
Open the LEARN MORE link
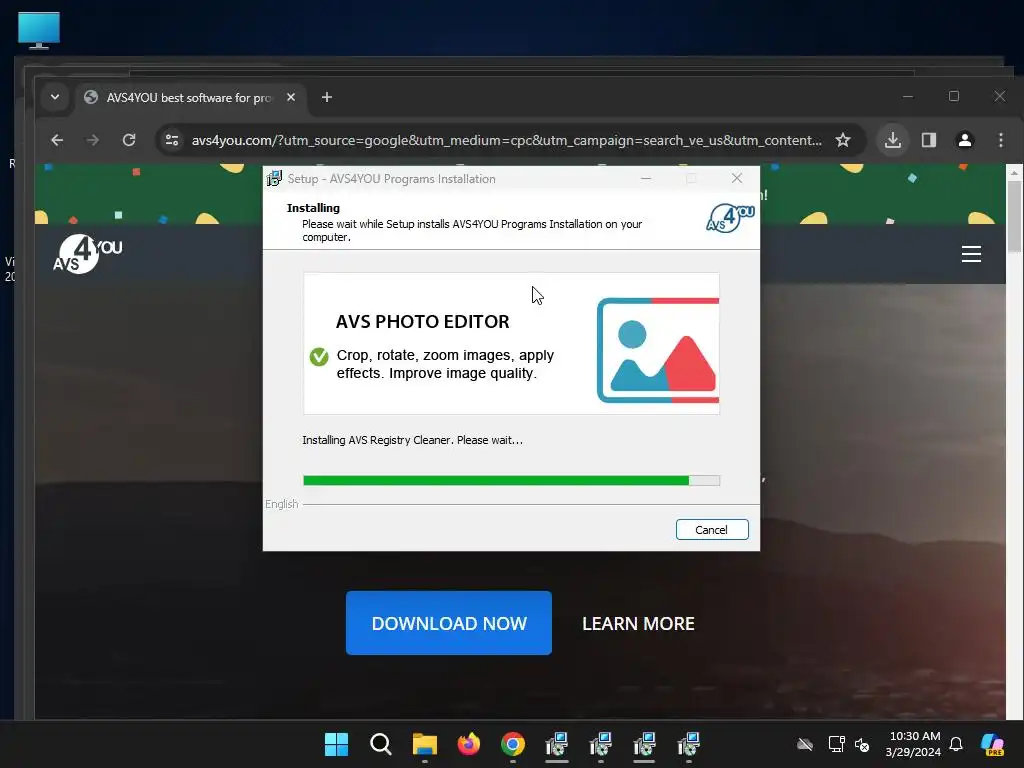(x=638, y=624)
